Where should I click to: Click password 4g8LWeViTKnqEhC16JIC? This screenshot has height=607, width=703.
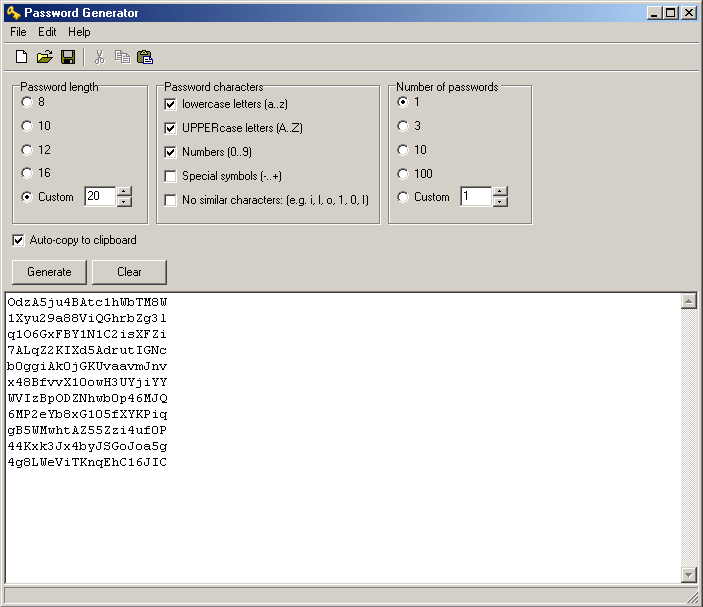point(87,462)
